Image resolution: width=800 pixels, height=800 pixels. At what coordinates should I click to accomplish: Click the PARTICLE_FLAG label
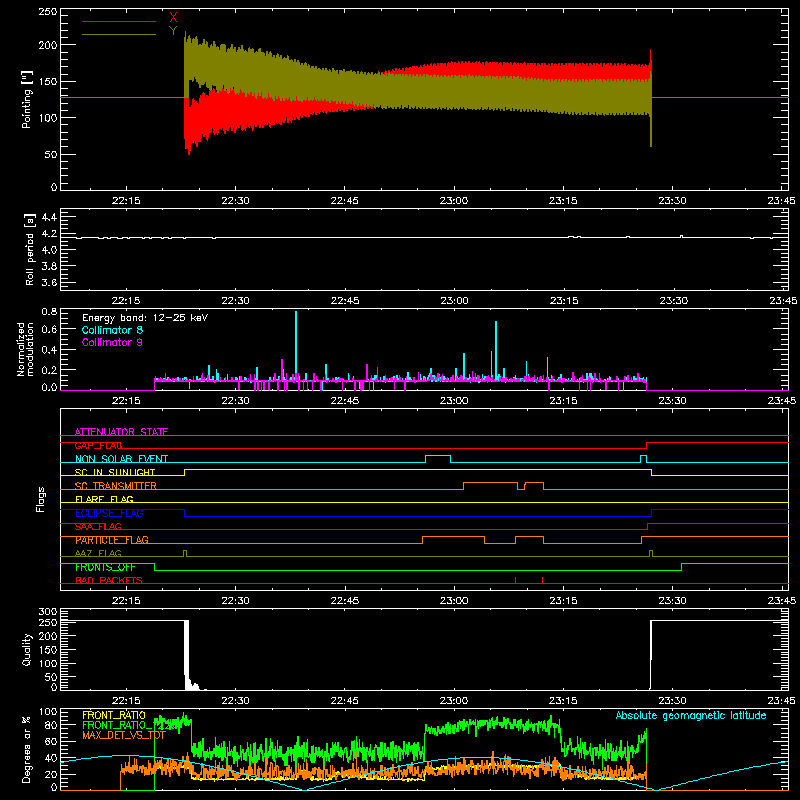(112, 540)
